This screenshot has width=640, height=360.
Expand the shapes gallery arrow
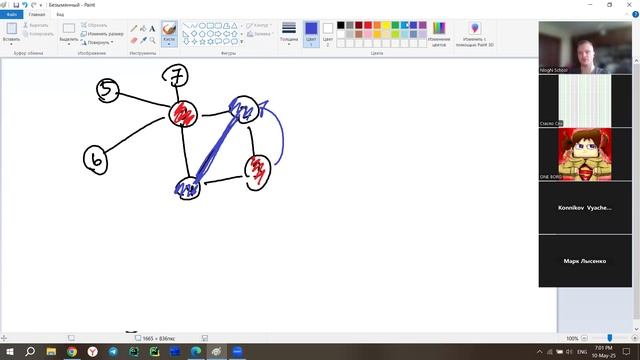(242, 42)
